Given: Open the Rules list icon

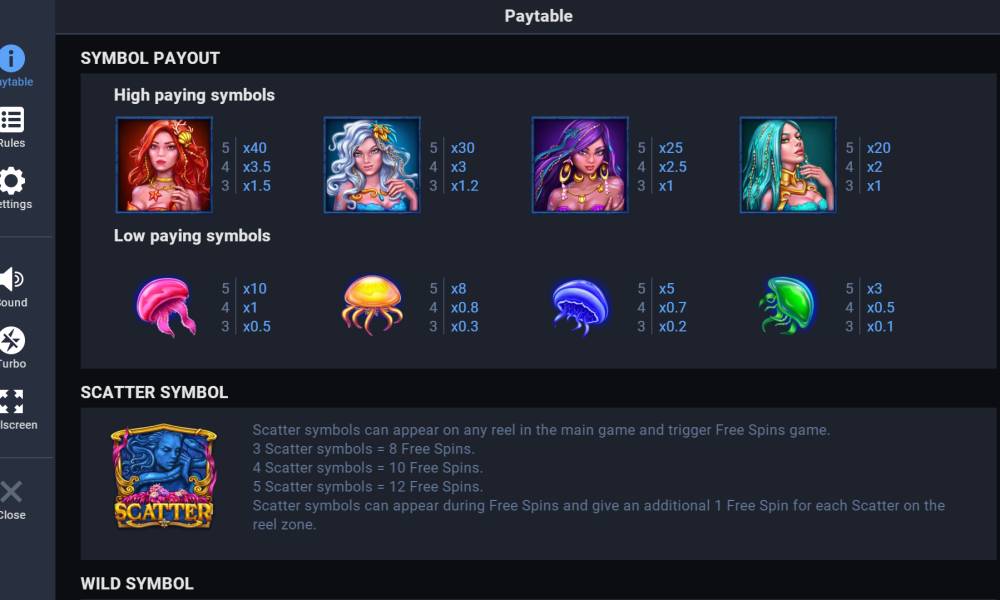Looking at the screenshot, I should click(12, 120).
